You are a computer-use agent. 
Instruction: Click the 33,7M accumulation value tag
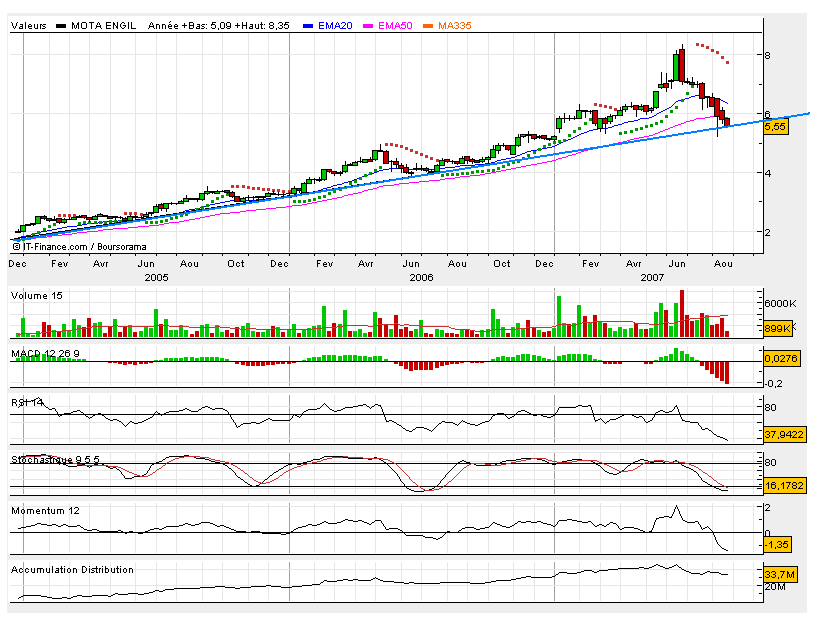pos(780,575)
